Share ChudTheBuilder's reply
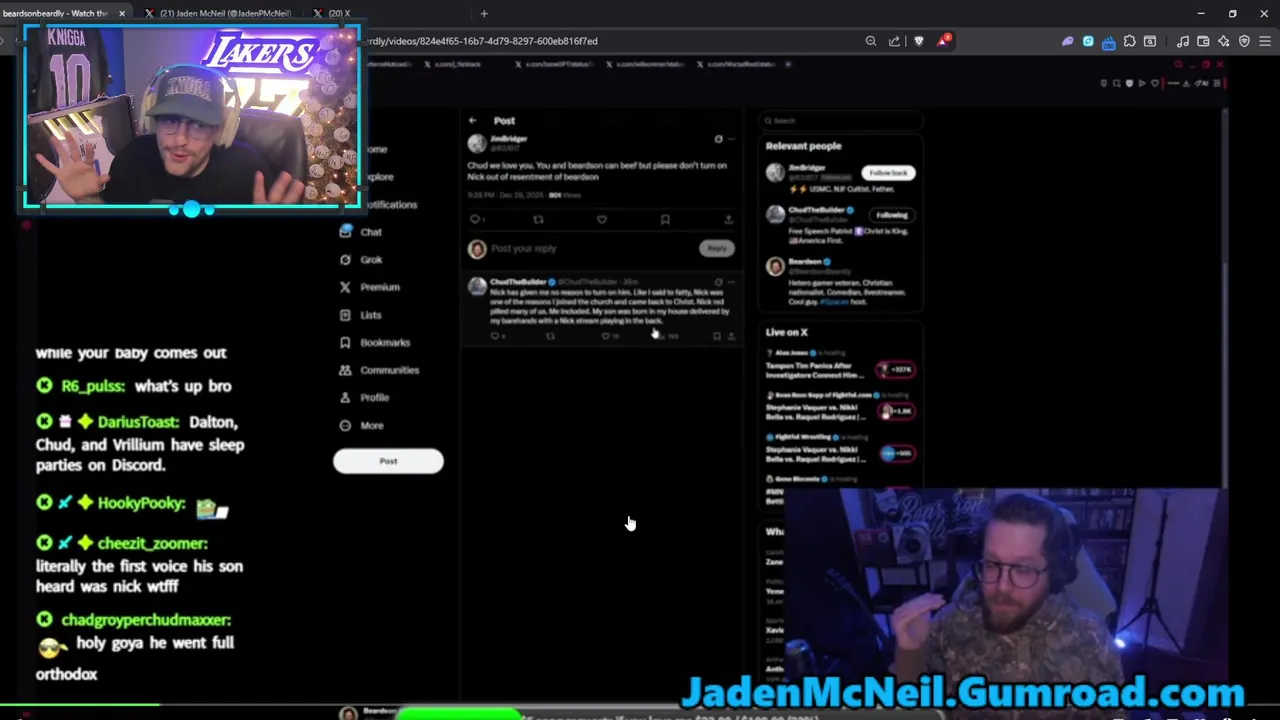Viewport: 1280px width, 720px height. coord(731,336)
